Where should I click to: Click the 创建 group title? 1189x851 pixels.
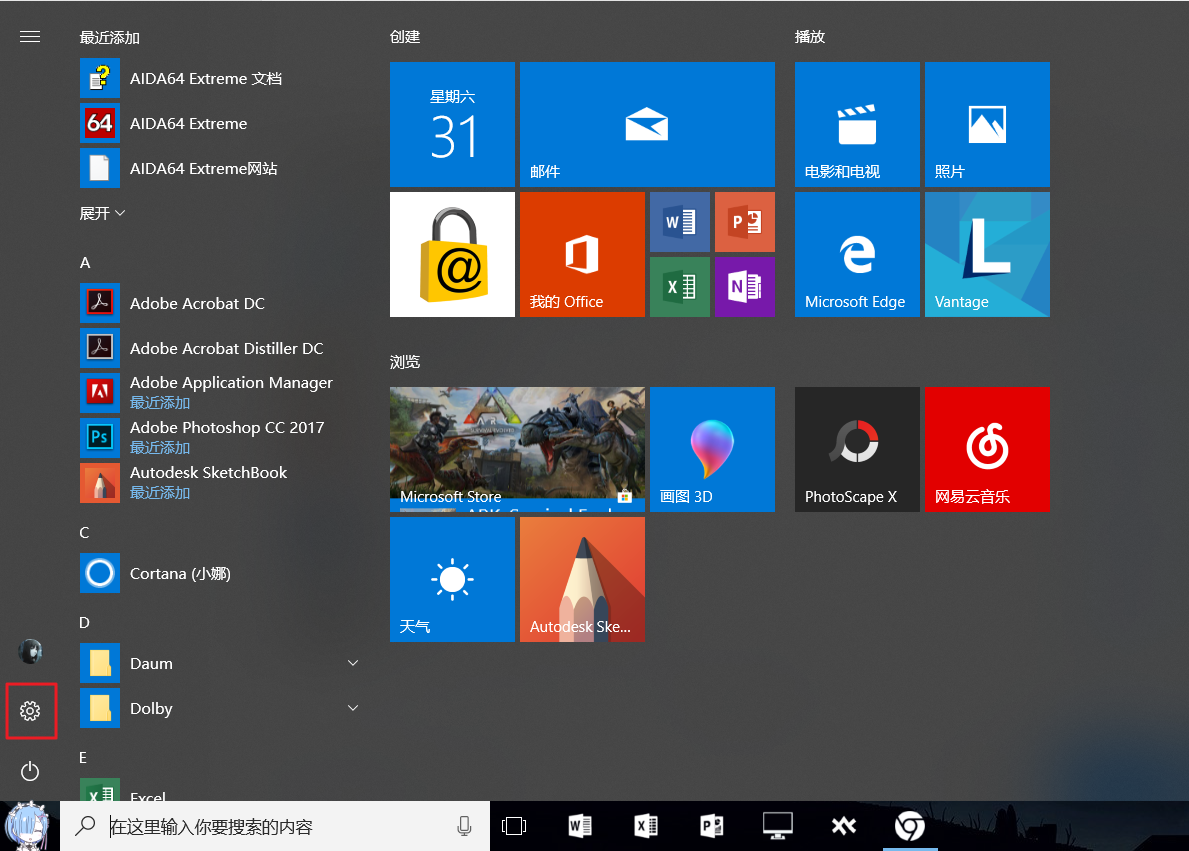(405, 36)
